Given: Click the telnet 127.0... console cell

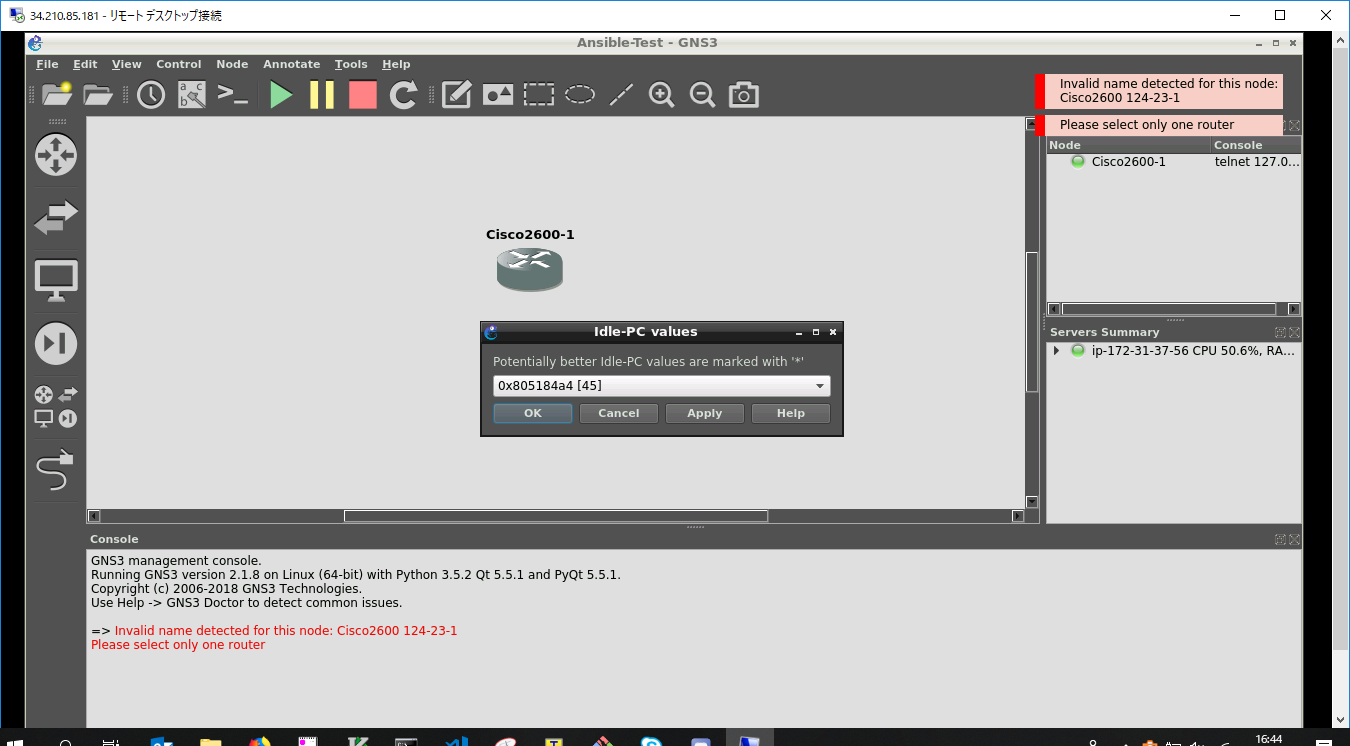Looking at the screenshot, I should pos(1257,161).
